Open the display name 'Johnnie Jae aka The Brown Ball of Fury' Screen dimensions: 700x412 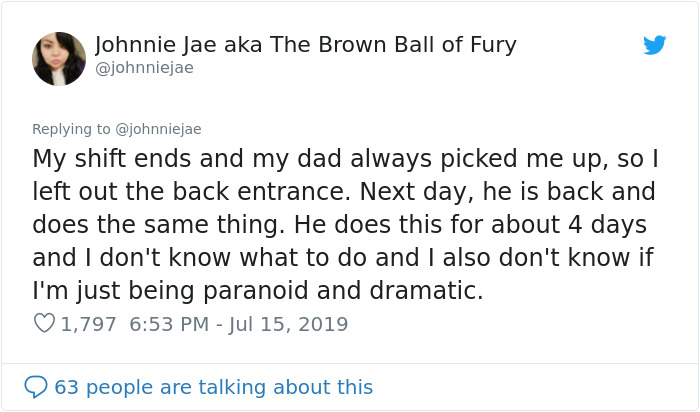[x=306, y=45]
